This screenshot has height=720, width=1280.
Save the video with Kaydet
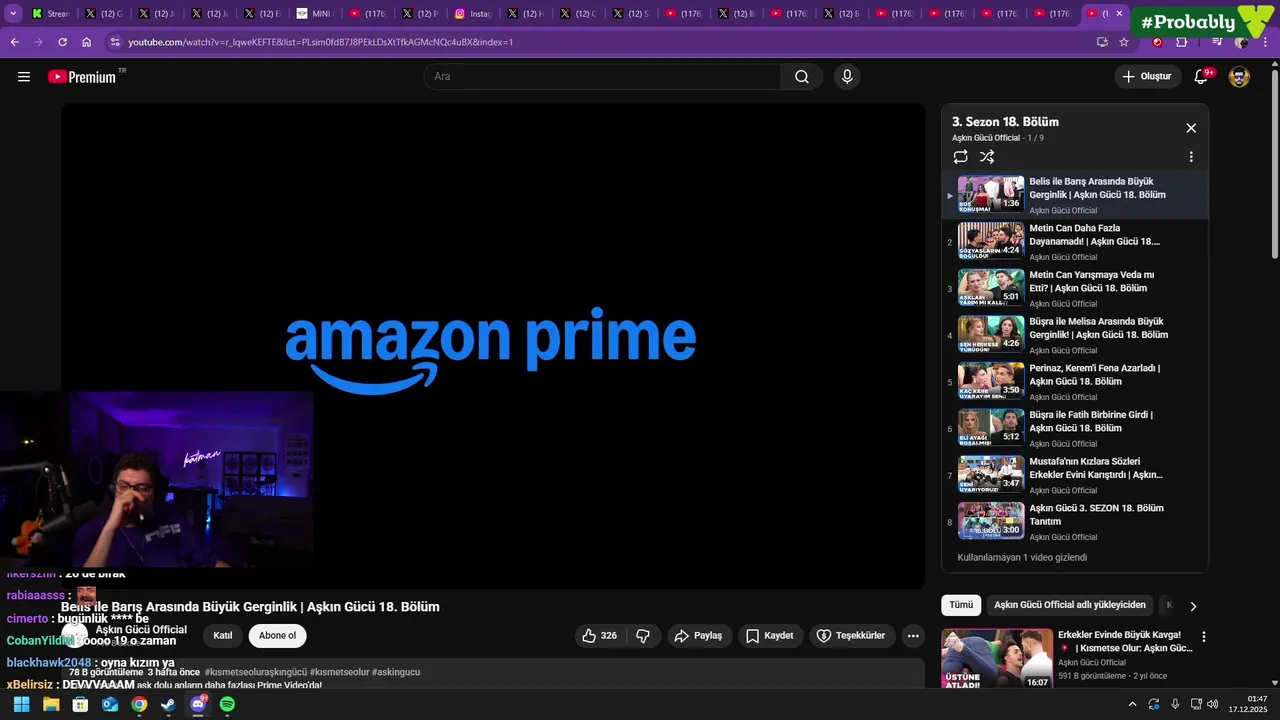[769, 636]
